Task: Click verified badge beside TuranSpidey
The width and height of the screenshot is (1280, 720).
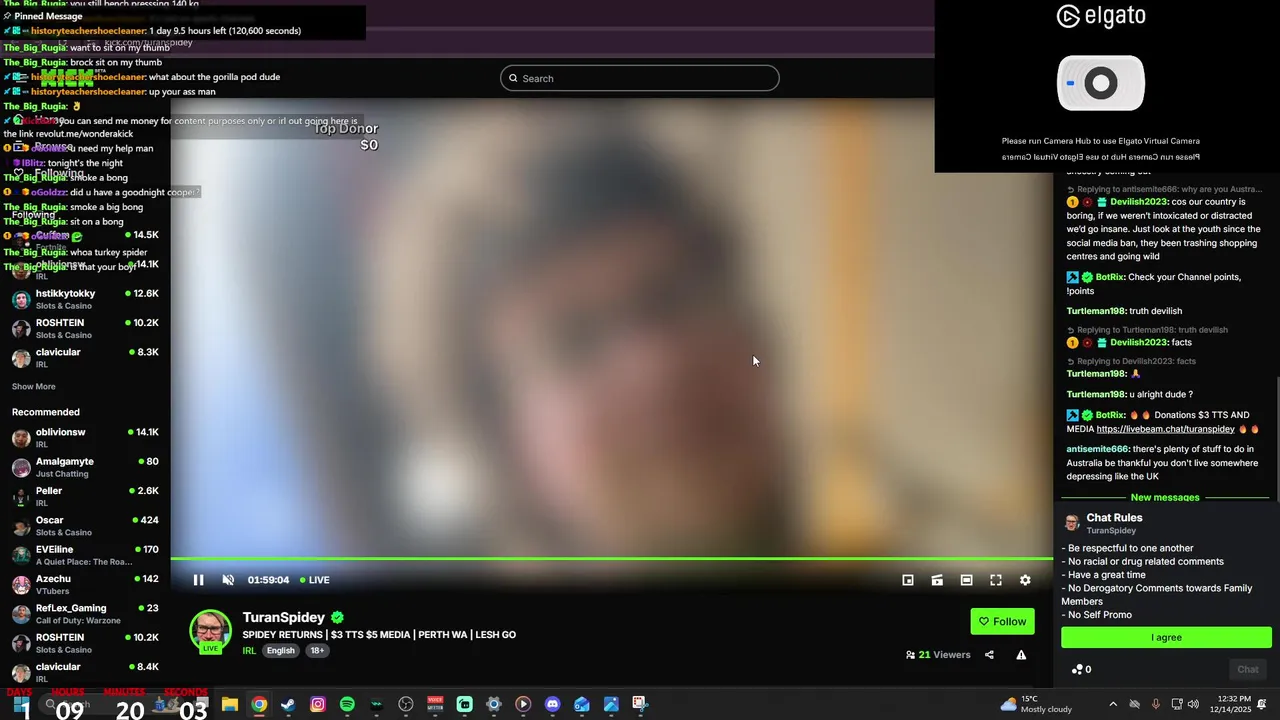Action: coord(338,617)
